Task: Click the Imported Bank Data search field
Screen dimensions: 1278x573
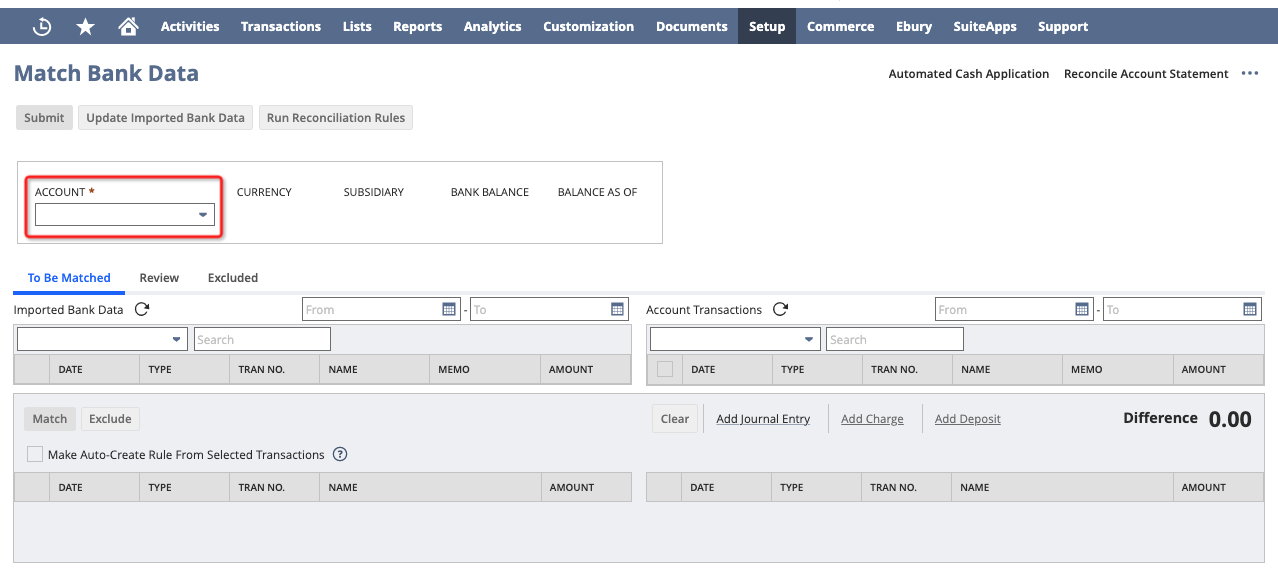Action: pos(262,340)
